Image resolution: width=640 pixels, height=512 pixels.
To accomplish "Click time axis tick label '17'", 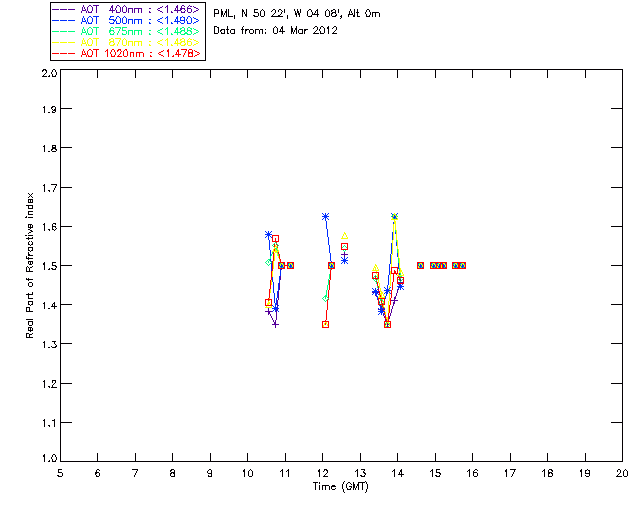I will pos(510,473).
